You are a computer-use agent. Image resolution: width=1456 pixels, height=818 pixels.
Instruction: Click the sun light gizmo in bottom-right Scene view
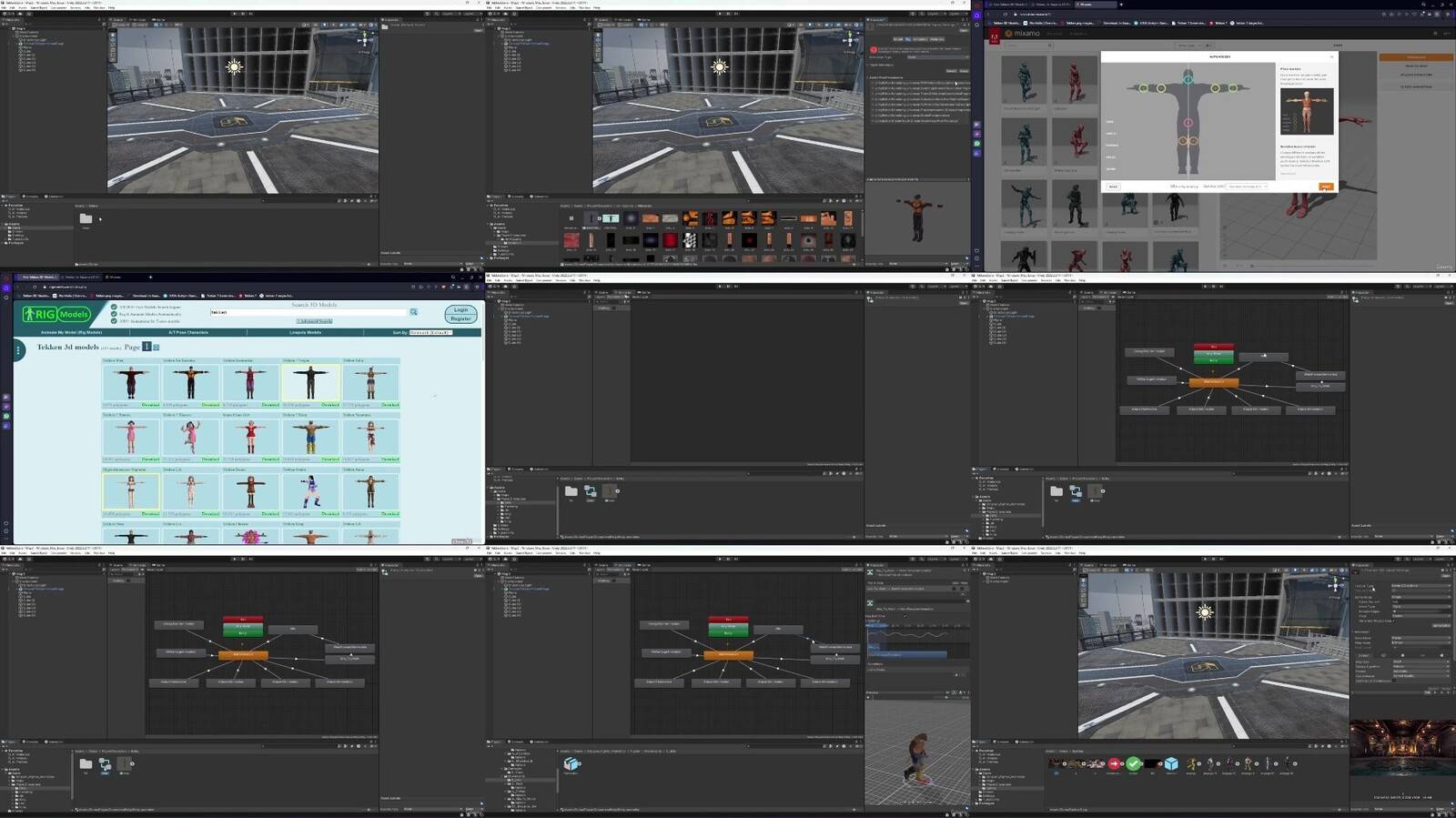coord(1205,612)
